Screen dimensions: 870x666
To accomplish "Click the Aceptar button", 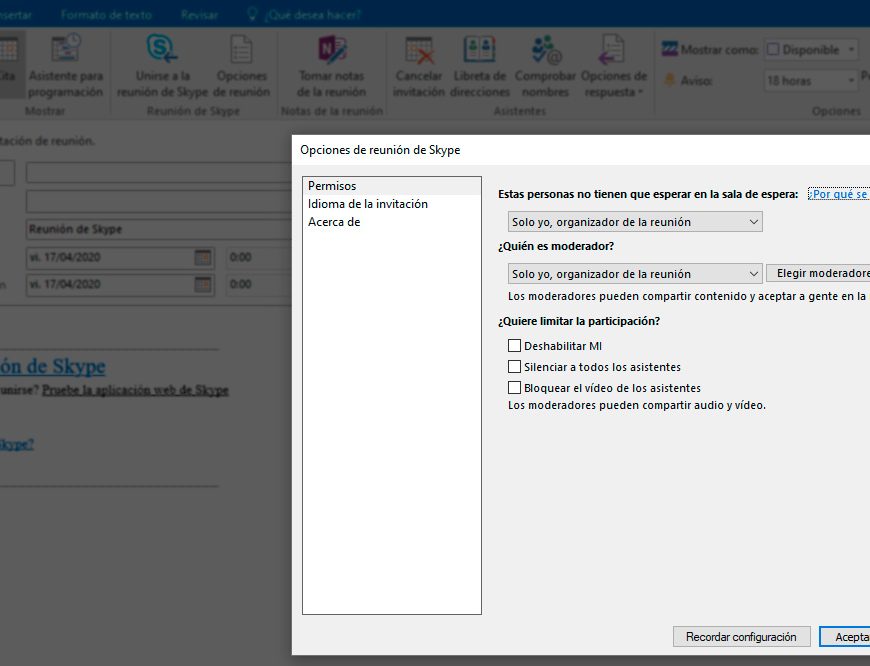I will [x=844, y=637].
